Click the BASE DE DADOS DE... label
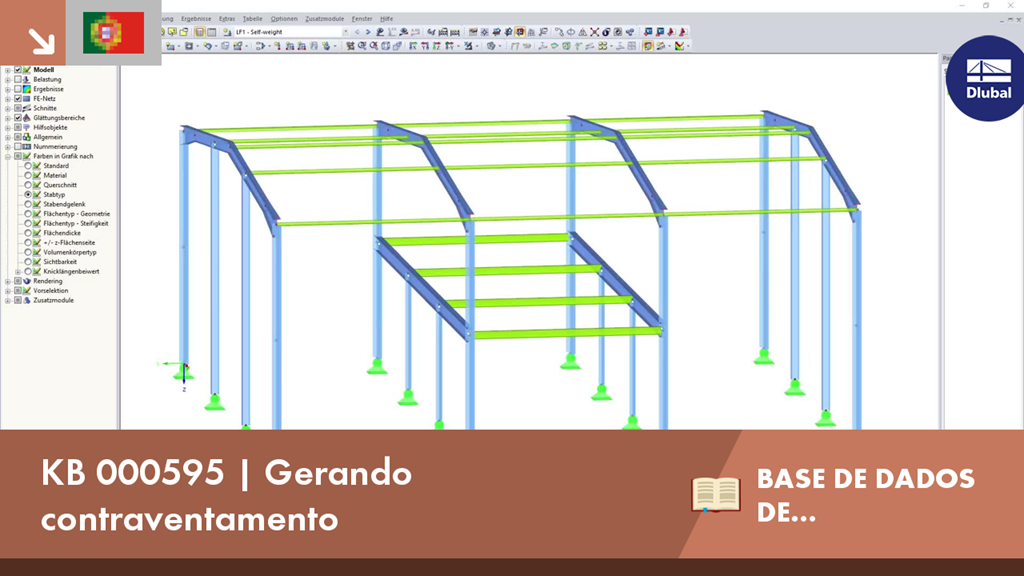Screen dimensions: 1024x576 click(865, 496)
